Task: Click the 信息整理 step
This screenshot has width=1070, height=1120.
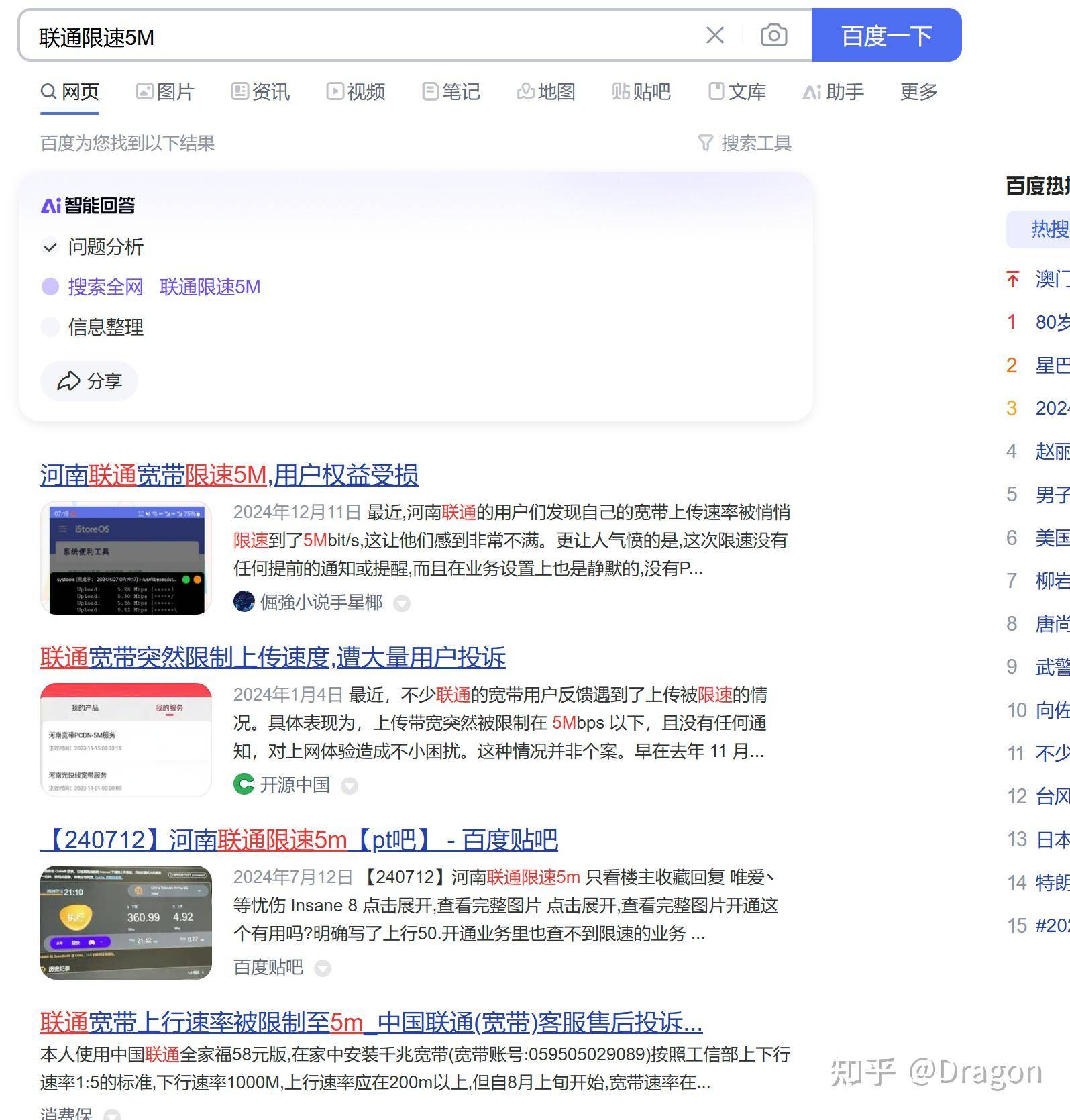Action: click(x=105, y=327)
